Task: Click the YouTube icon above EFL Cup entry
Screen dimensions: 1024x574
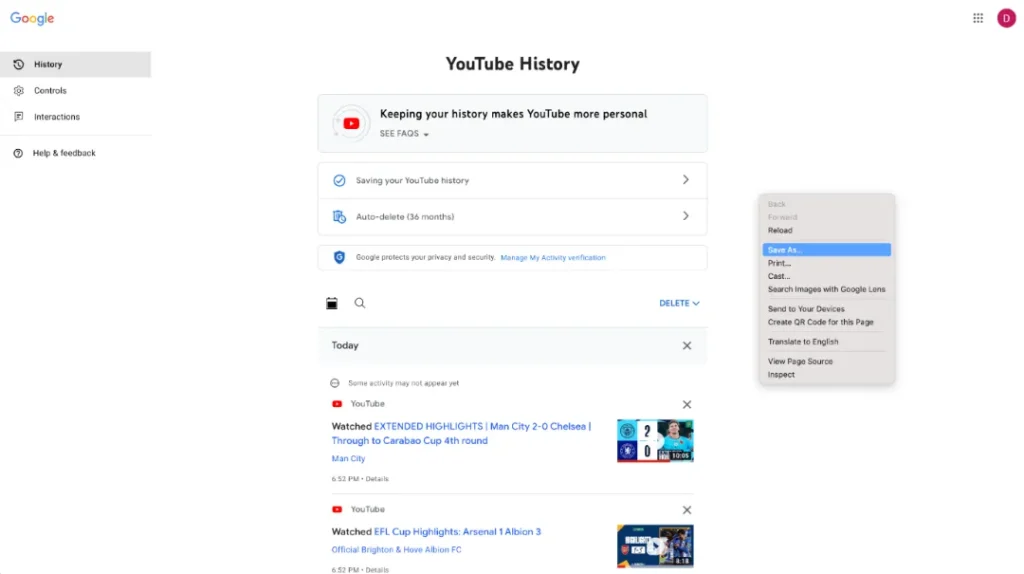Action: 337,509
